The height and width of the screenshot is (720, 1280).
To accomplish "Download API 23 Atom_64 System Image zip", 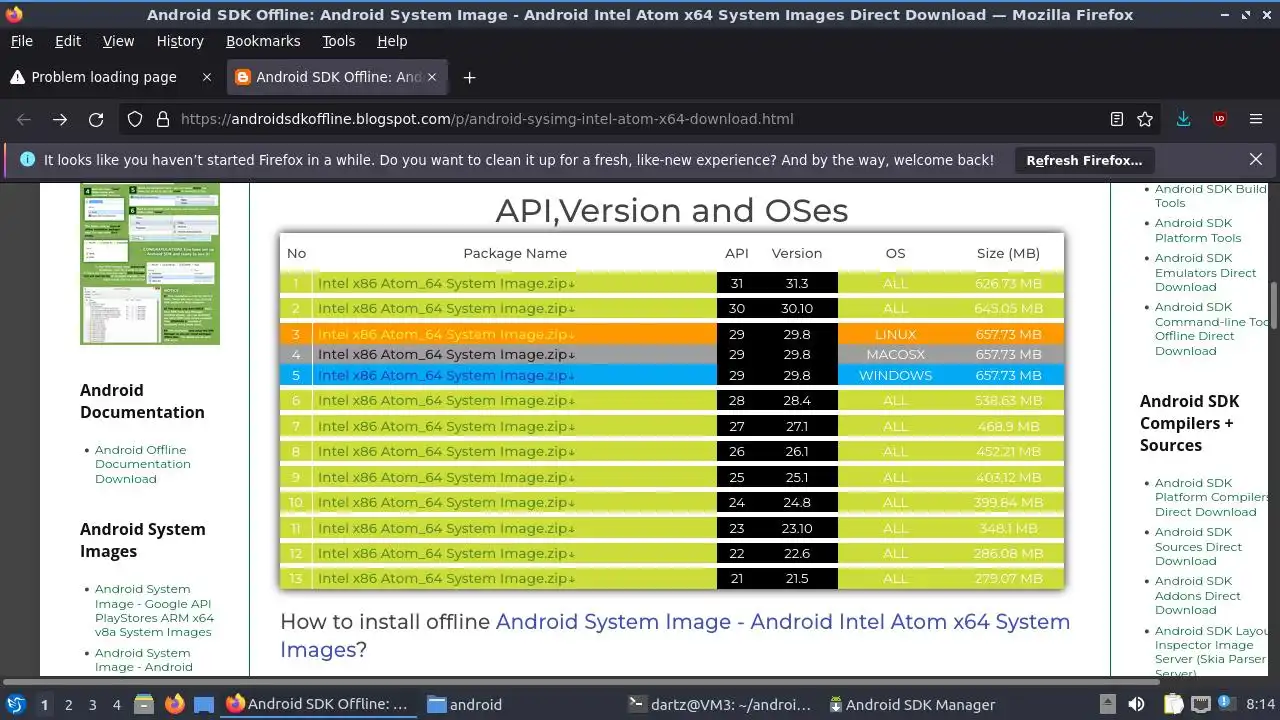I will tap(446, 528).
